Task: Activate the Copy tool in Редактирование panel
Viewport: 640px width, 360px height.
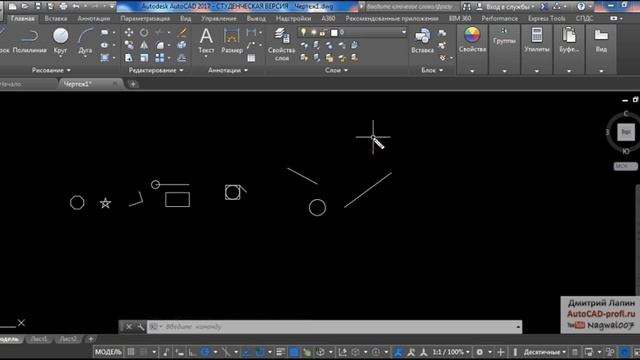Action: (129, 45)
